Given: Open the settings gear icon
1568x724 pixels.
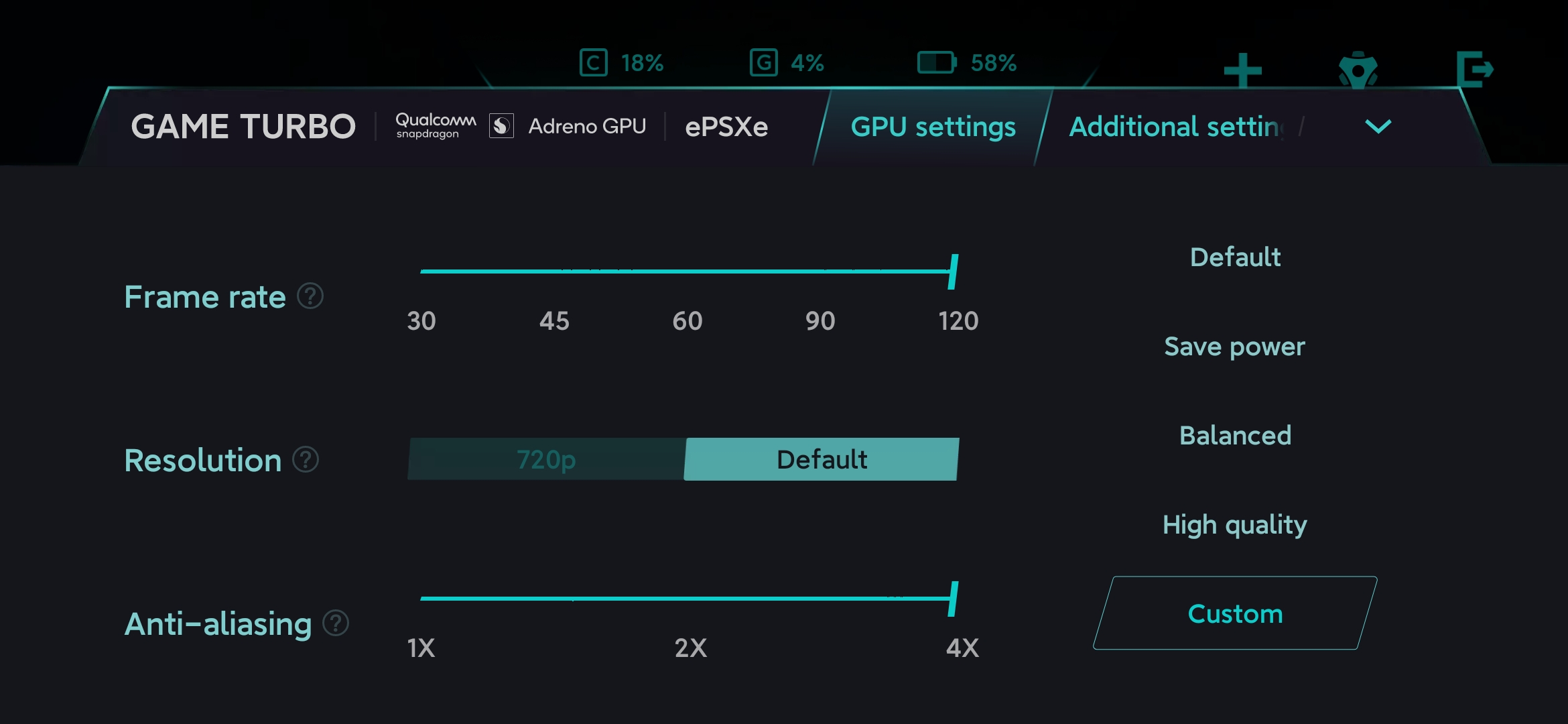Looking at the screenshot, I should click(1358, 70).
